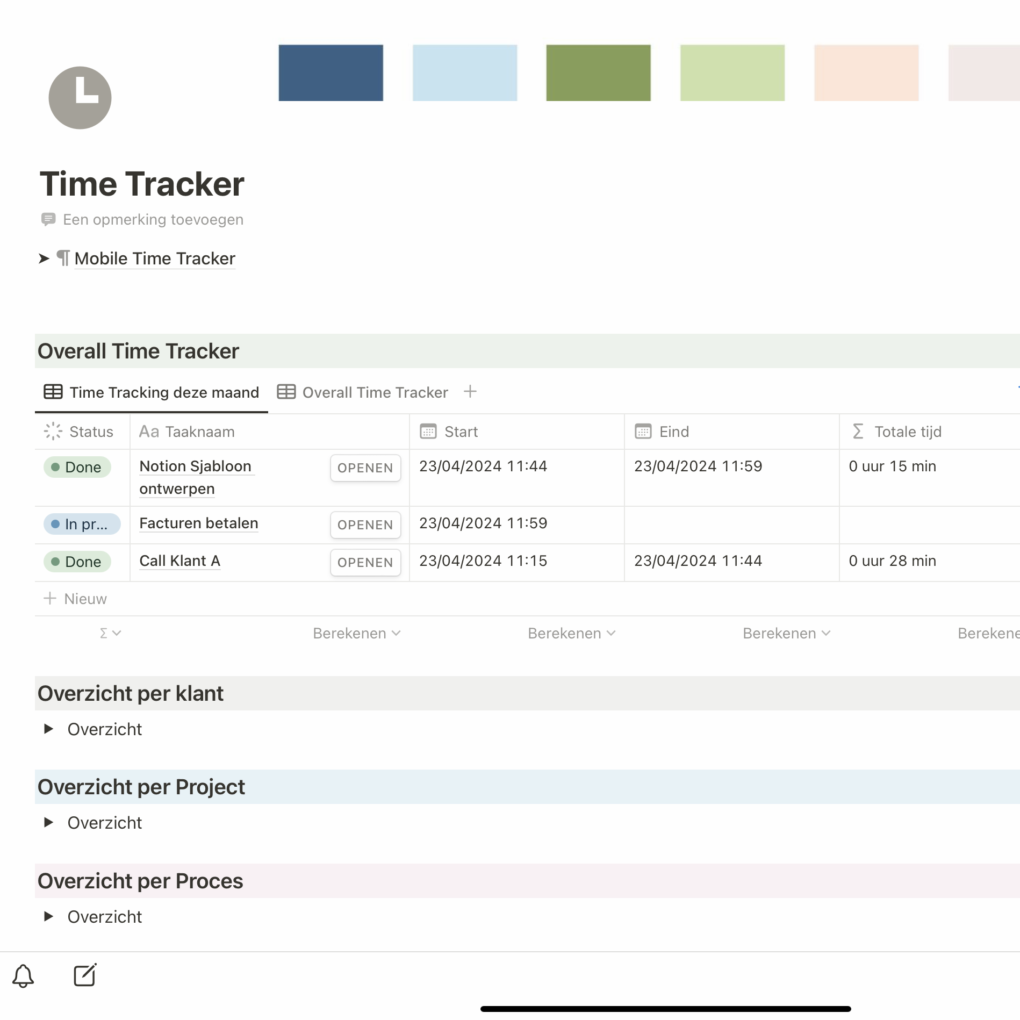
Task: Click the plus icon to add view
Action: click(470, 392)
